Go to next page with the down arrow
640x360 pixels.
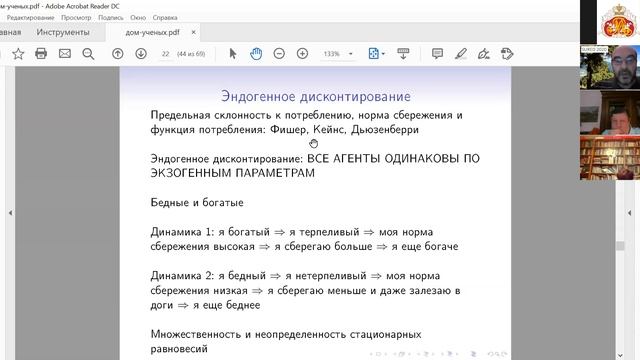point(141,53)
